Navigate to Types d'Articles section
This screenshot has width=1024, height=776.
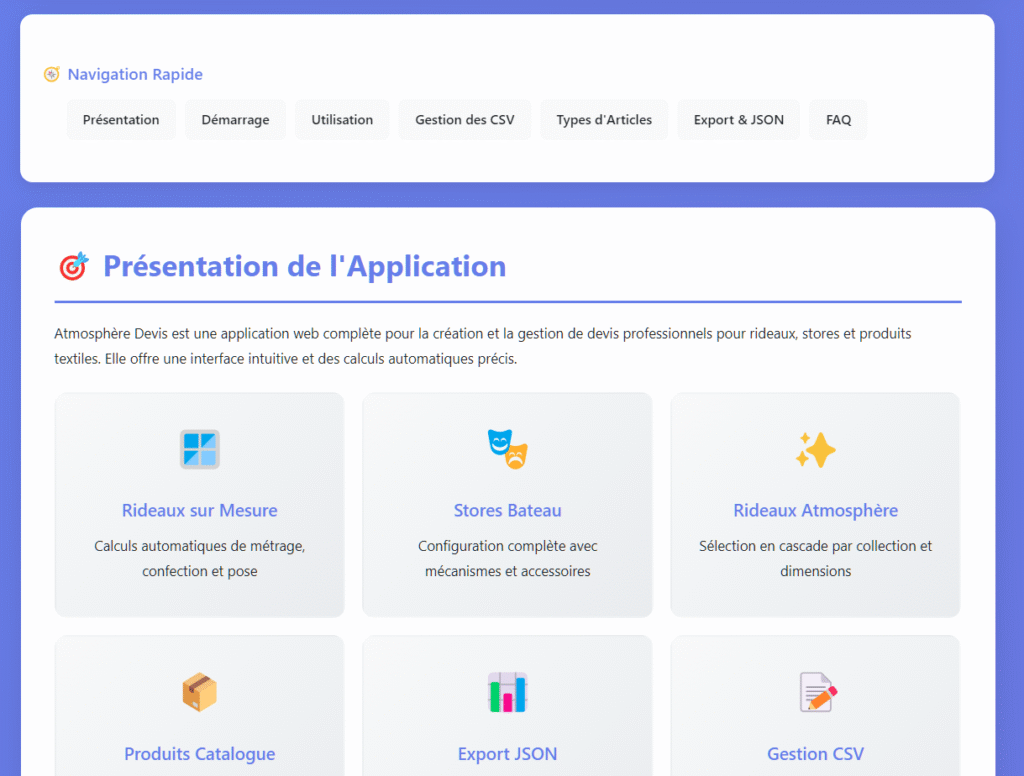[604, 120]
